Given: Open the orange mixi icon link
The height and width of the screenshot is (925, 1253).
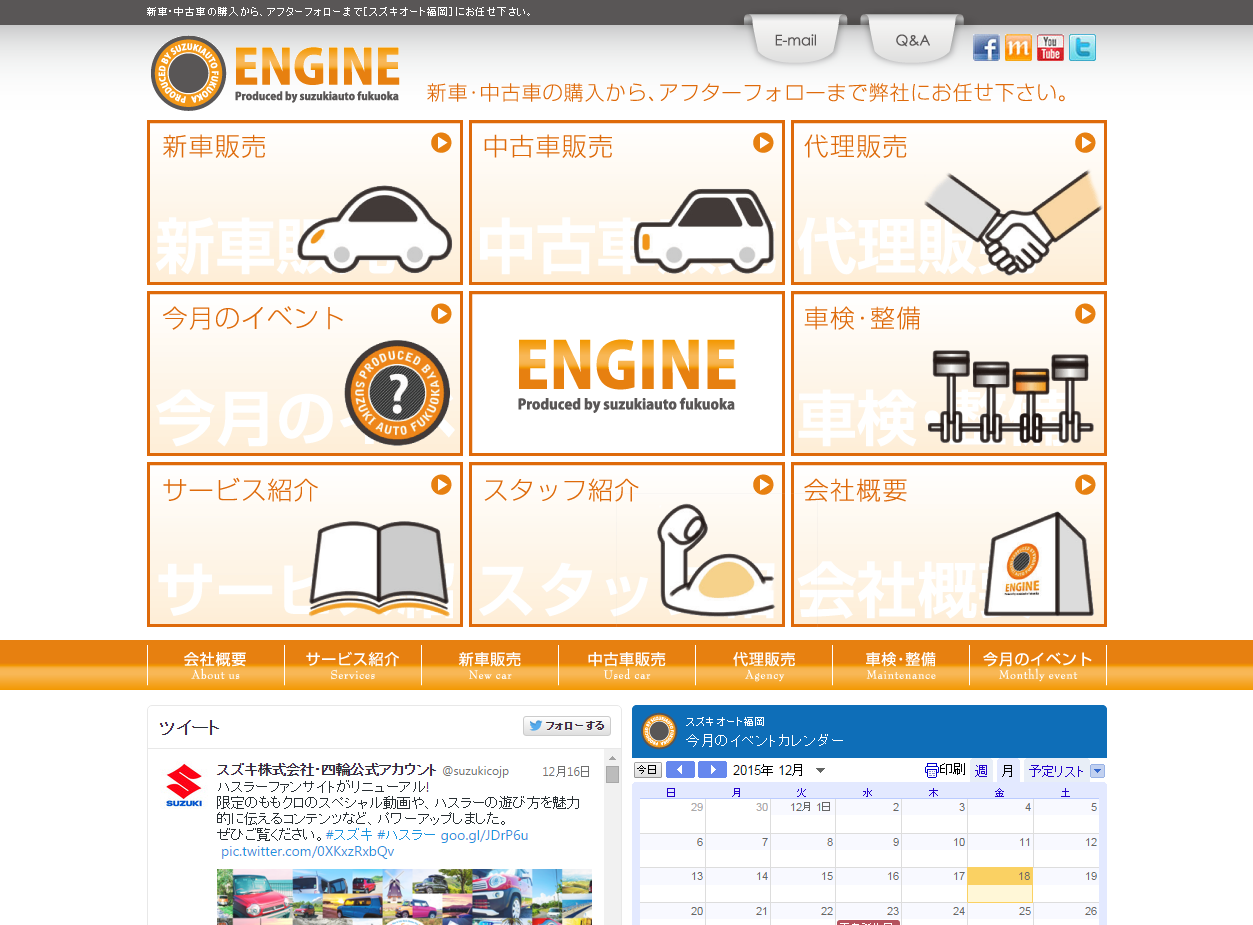Looking at the screenshot, I should click(1018, 47).
